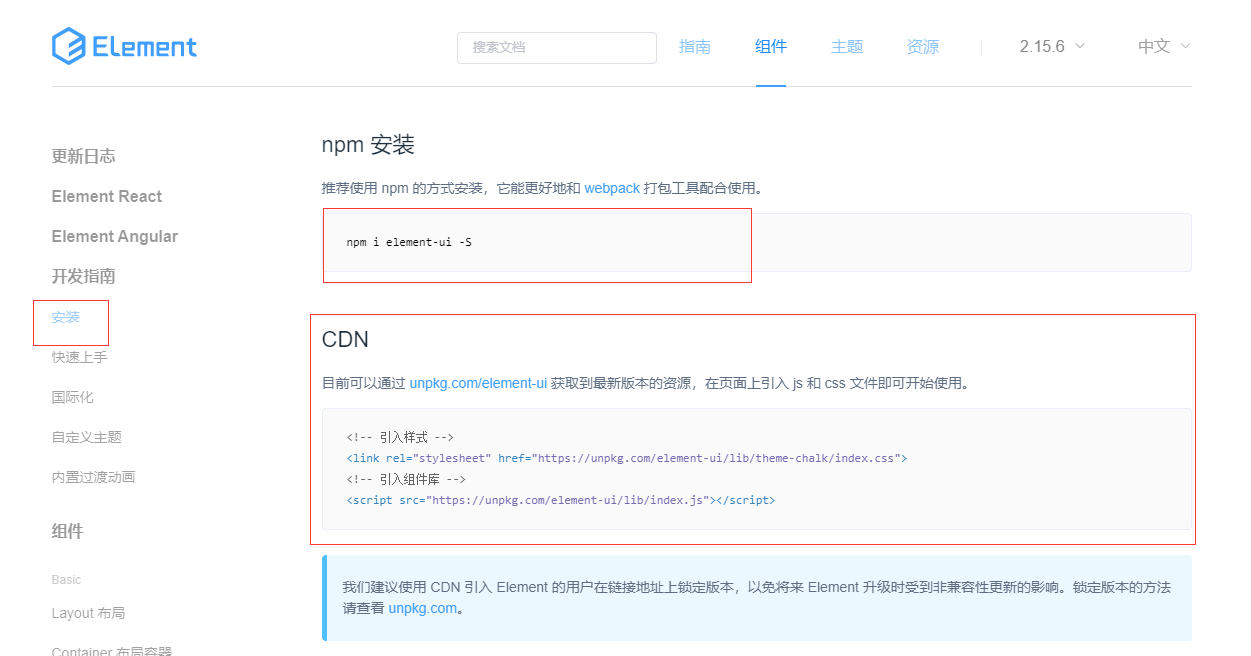Image resolution: width=1251 pixels, height=656 pixels.
Task: Select 自定义主题 in the sidebar
Action: (x=87, y=437)
